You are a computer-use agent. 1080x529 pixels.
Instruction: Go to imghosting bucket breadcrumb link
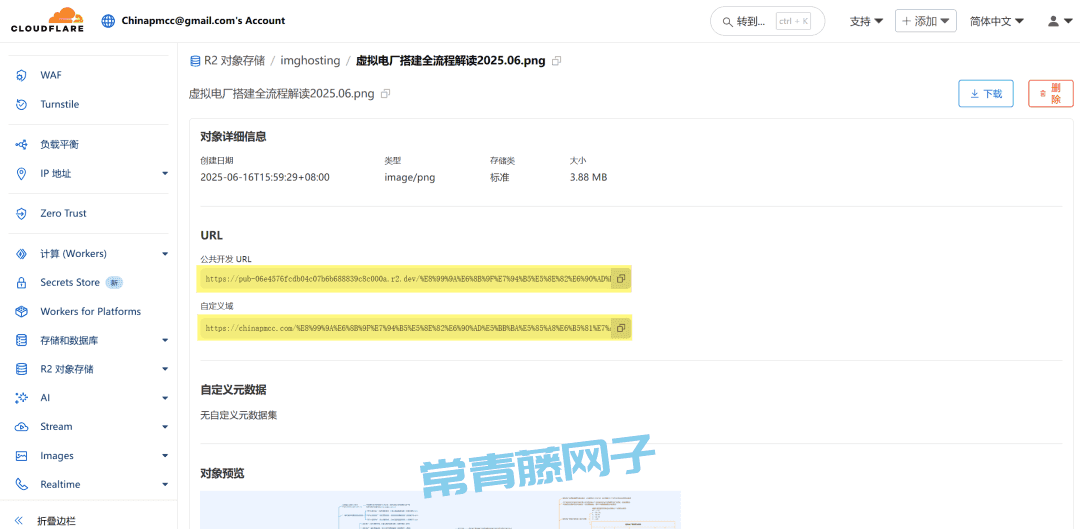[311, 61]
